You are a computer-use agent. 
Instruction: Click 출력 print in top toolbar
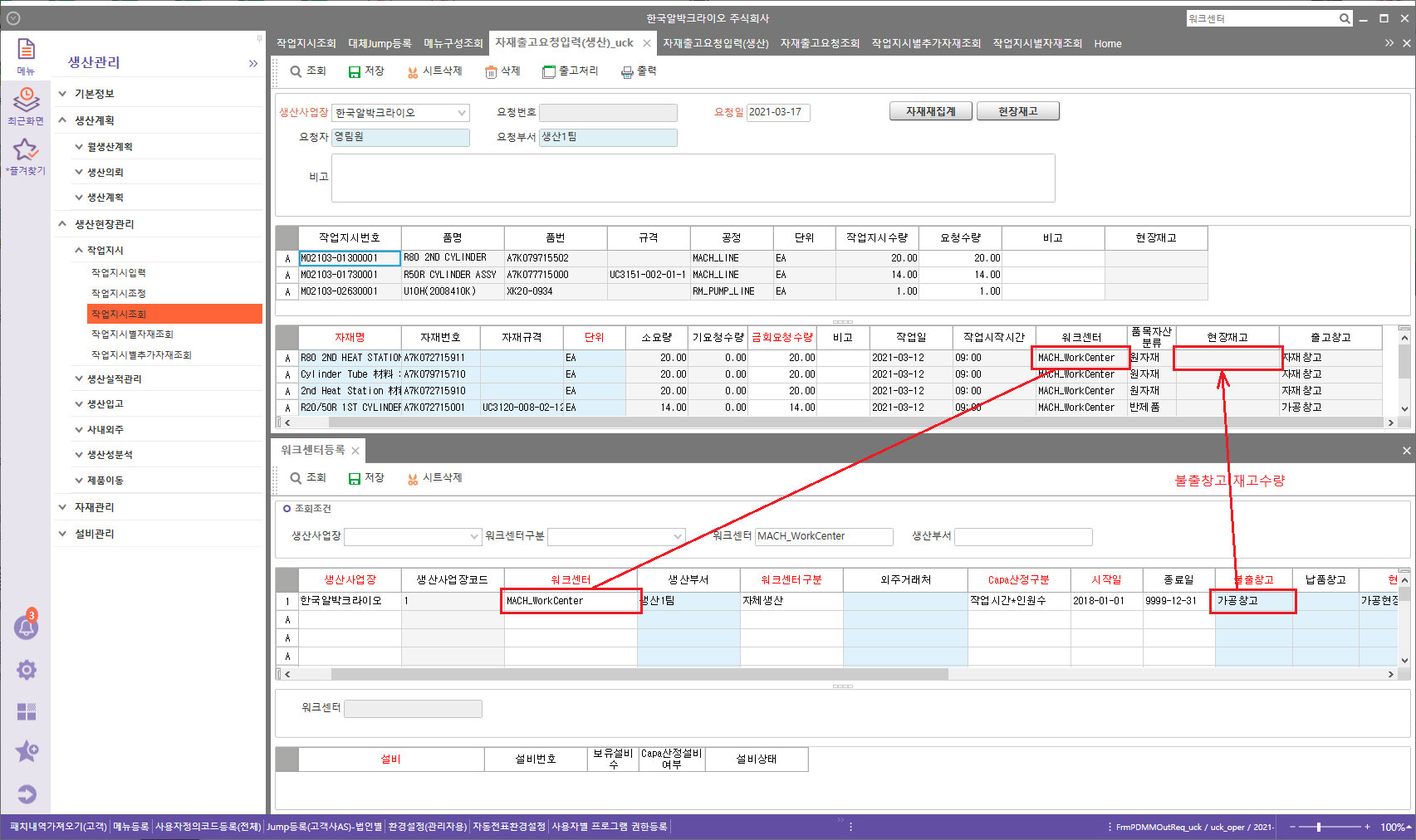pyautogui.click(x=639, y=71)
